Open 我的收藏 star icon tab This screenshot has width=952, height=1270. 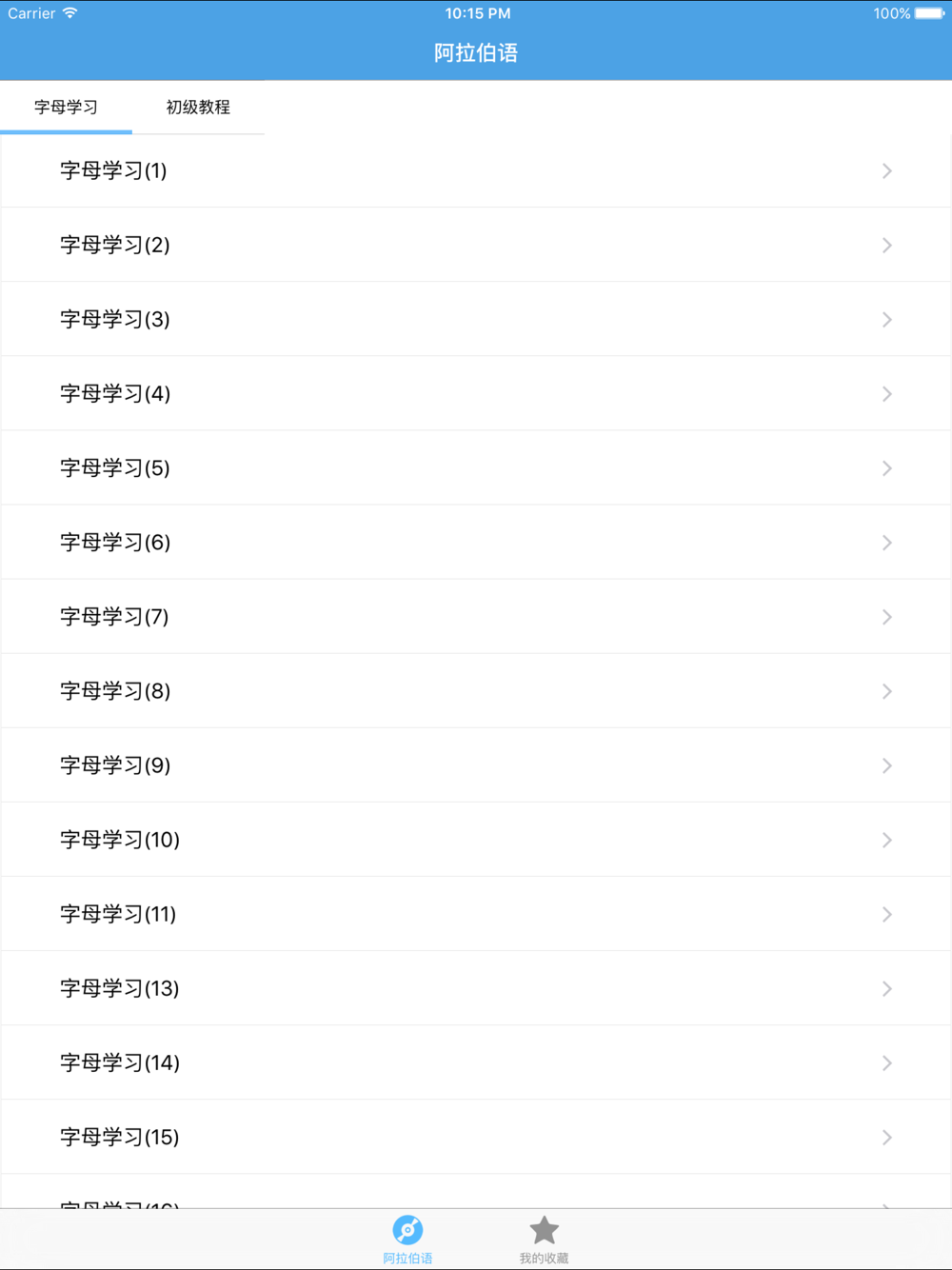[544, 1230]
